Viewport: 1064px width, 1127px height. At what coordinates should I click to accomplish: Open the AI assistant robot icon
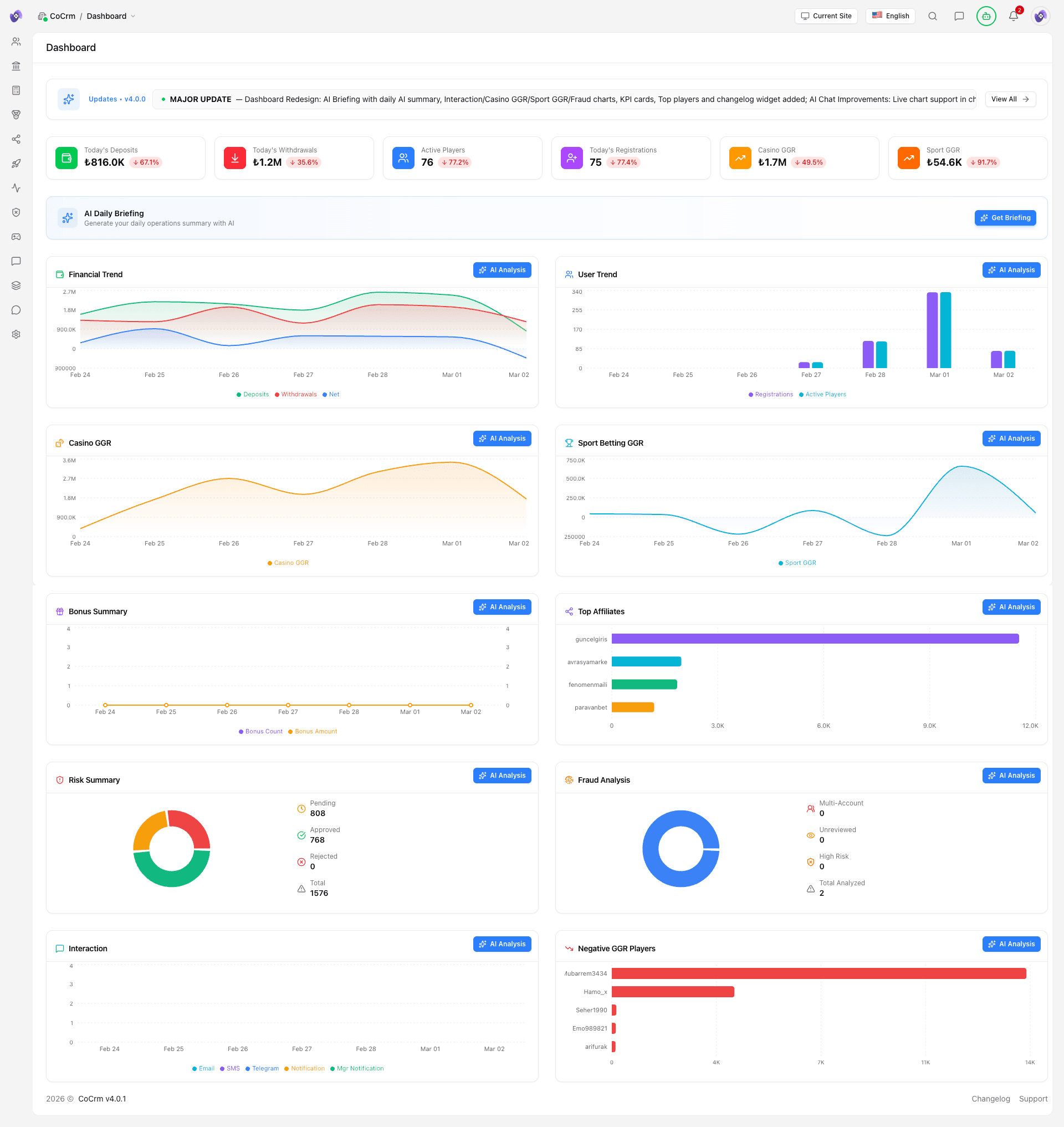tap(986, 16)
